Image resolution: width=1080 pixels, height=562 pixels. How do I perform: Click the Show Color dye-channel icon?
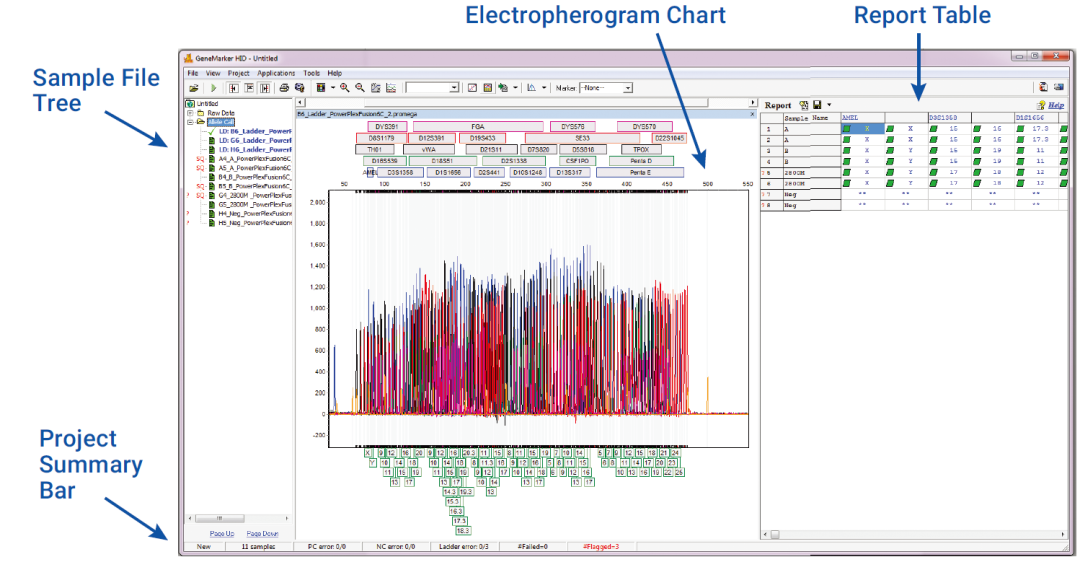coord(321,88)
